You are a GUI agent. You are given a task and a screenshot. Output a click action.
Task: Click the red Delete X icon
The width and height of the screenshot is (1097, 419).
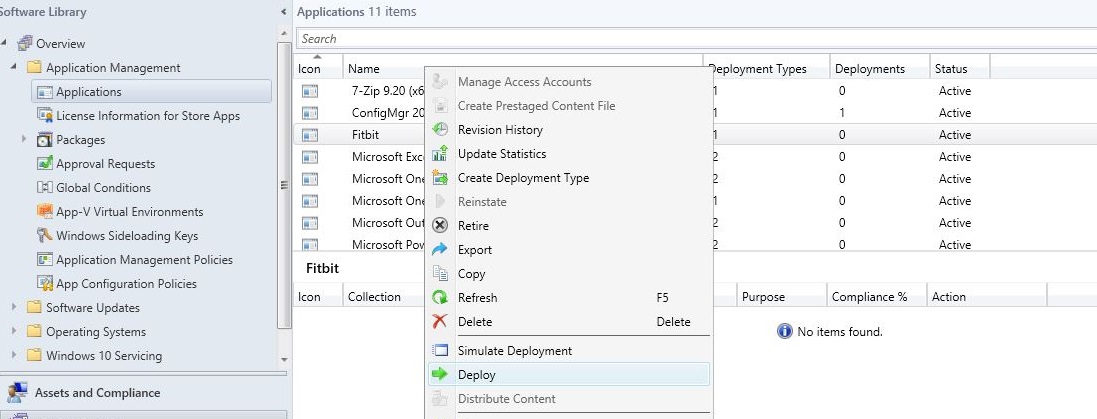440,322
